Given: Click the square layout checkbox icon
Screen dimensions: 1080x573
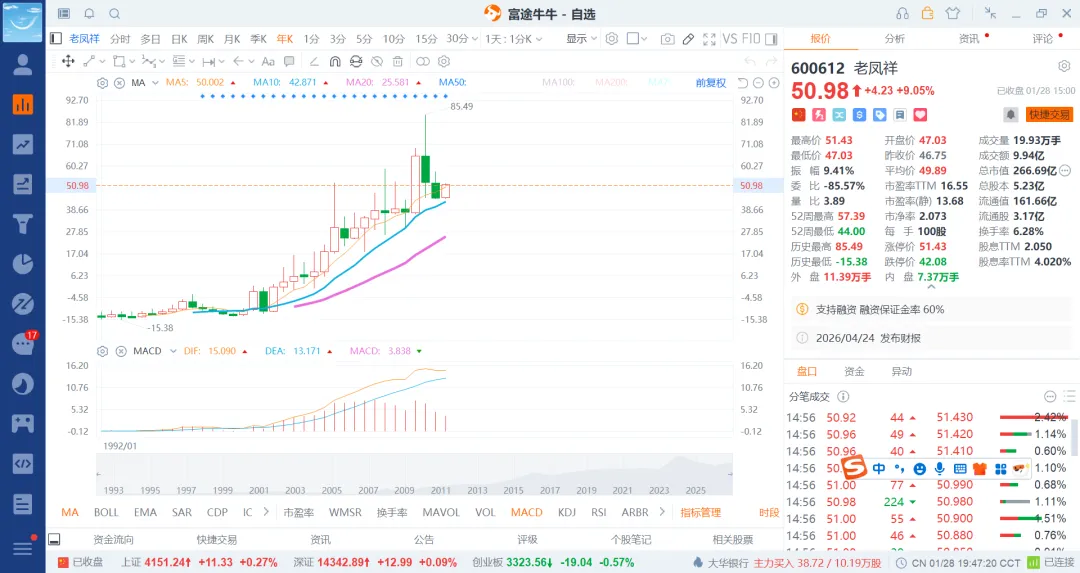Looking at the screenshot, I should [632, 39].
